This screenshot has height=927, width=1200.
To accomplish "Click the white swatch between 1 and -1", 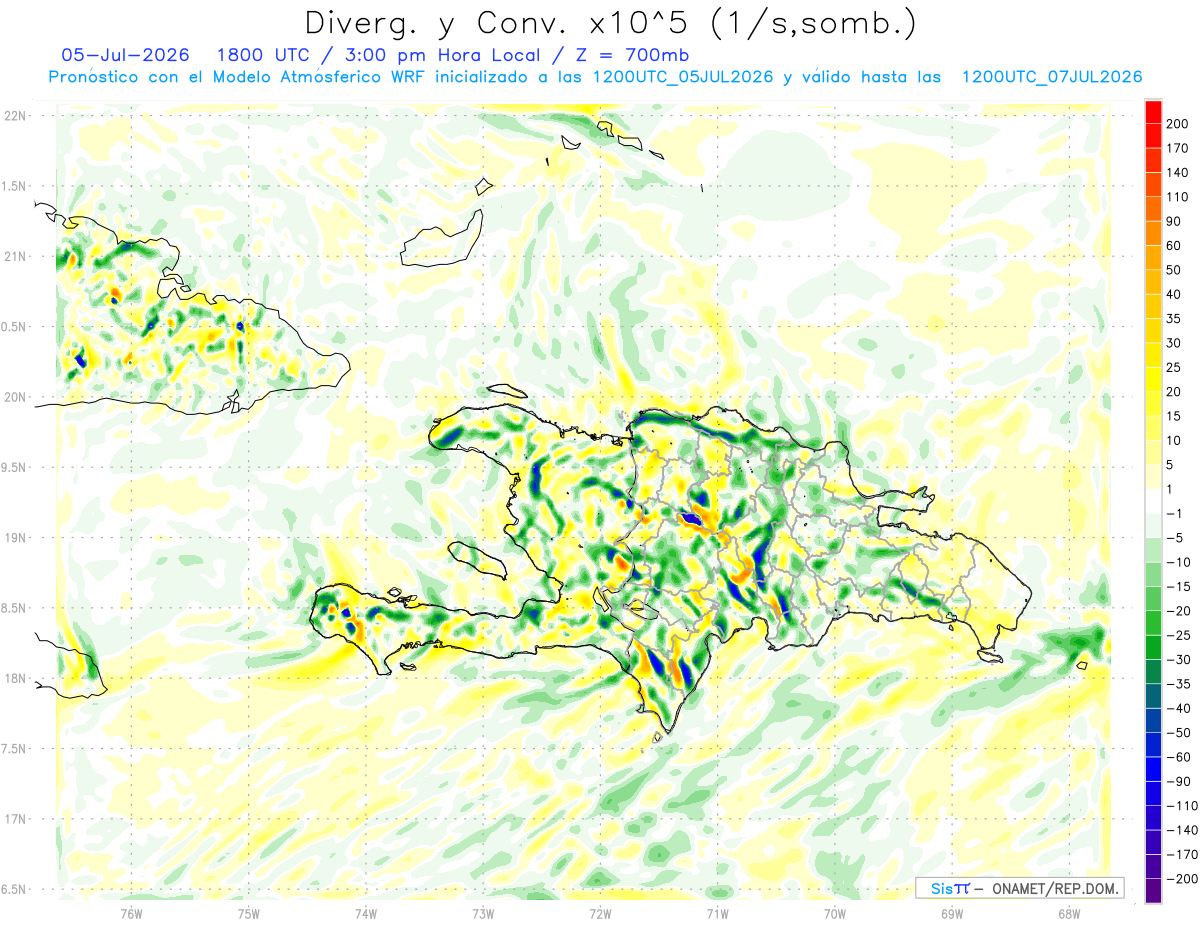I will coord(1153,502).
